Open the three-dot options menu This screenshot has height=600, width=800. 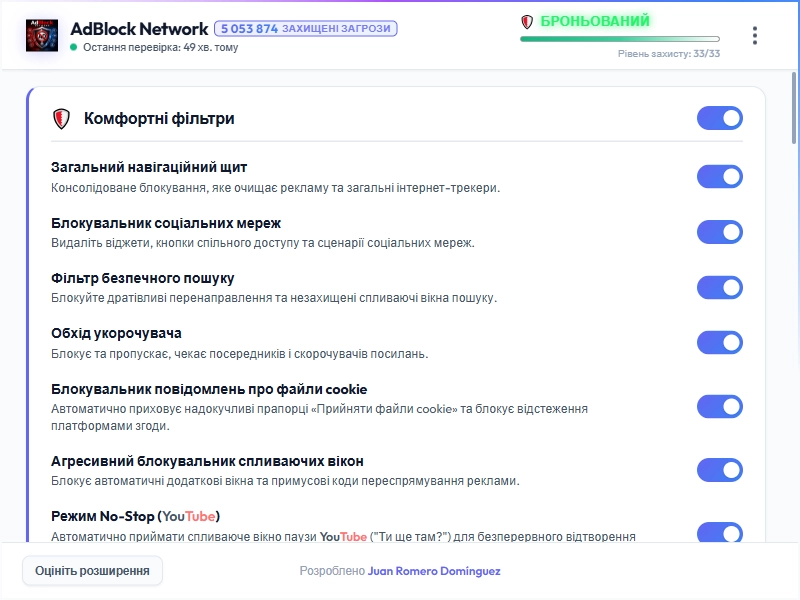click(755, 36)
